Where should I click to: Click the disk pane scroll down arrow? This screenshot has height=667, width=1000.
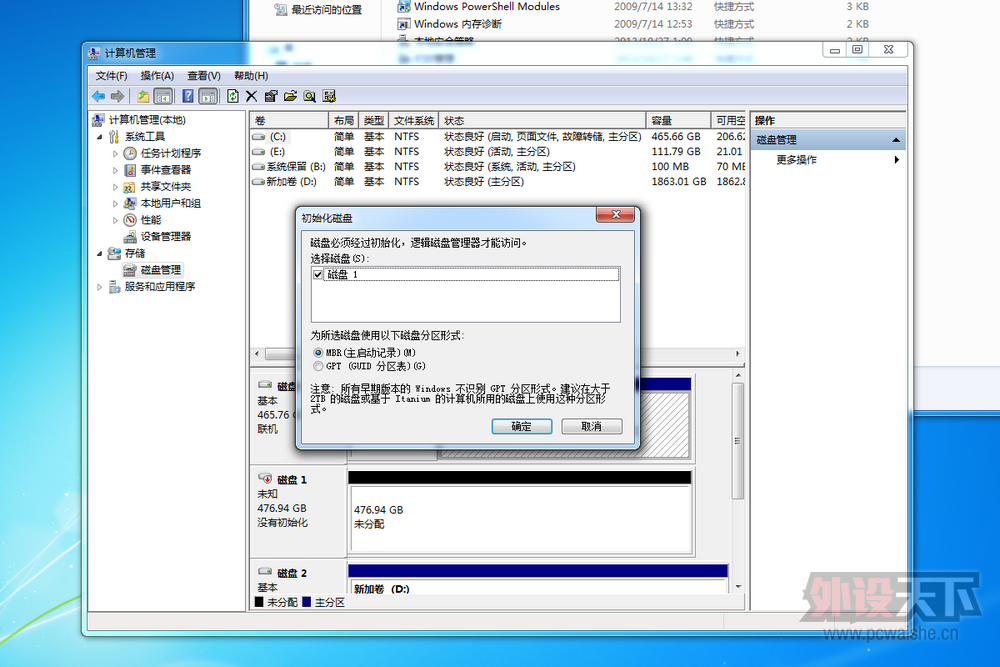tap(738, 587)
